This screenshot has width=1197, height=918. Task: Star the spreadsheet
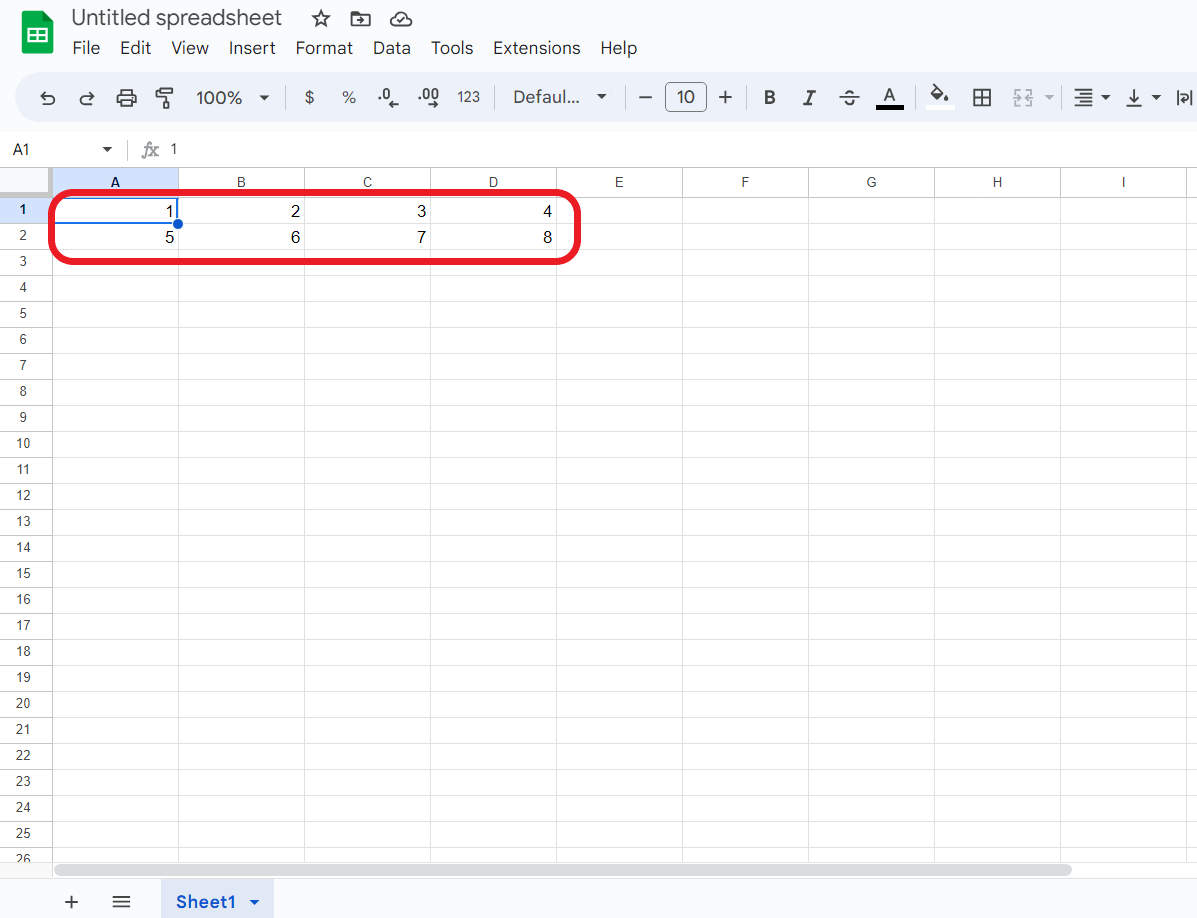(x=320, y=18)
